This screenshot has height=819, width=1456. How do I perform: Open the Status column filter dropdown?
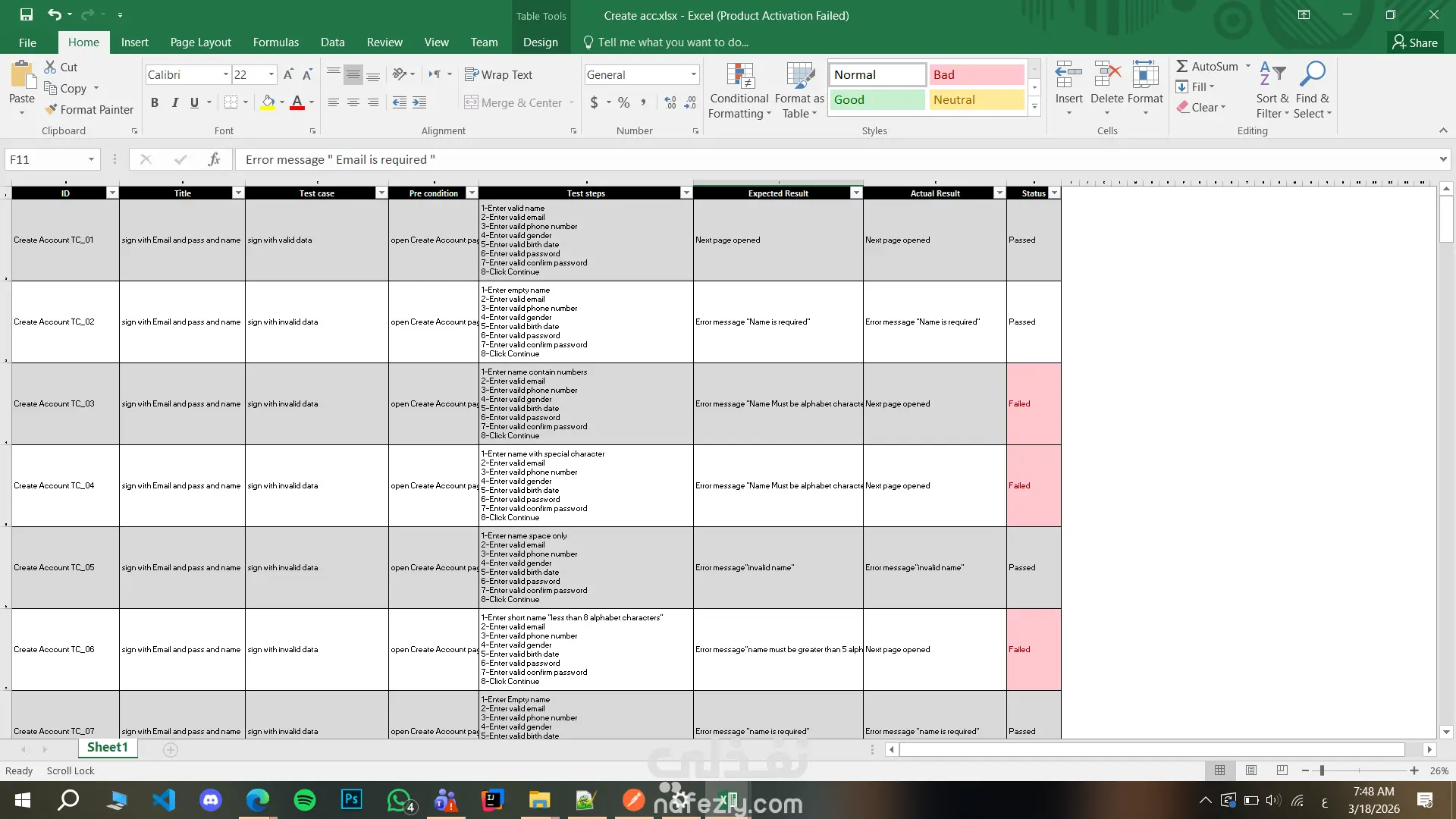pyautogui.click(x=1054, y=193)
